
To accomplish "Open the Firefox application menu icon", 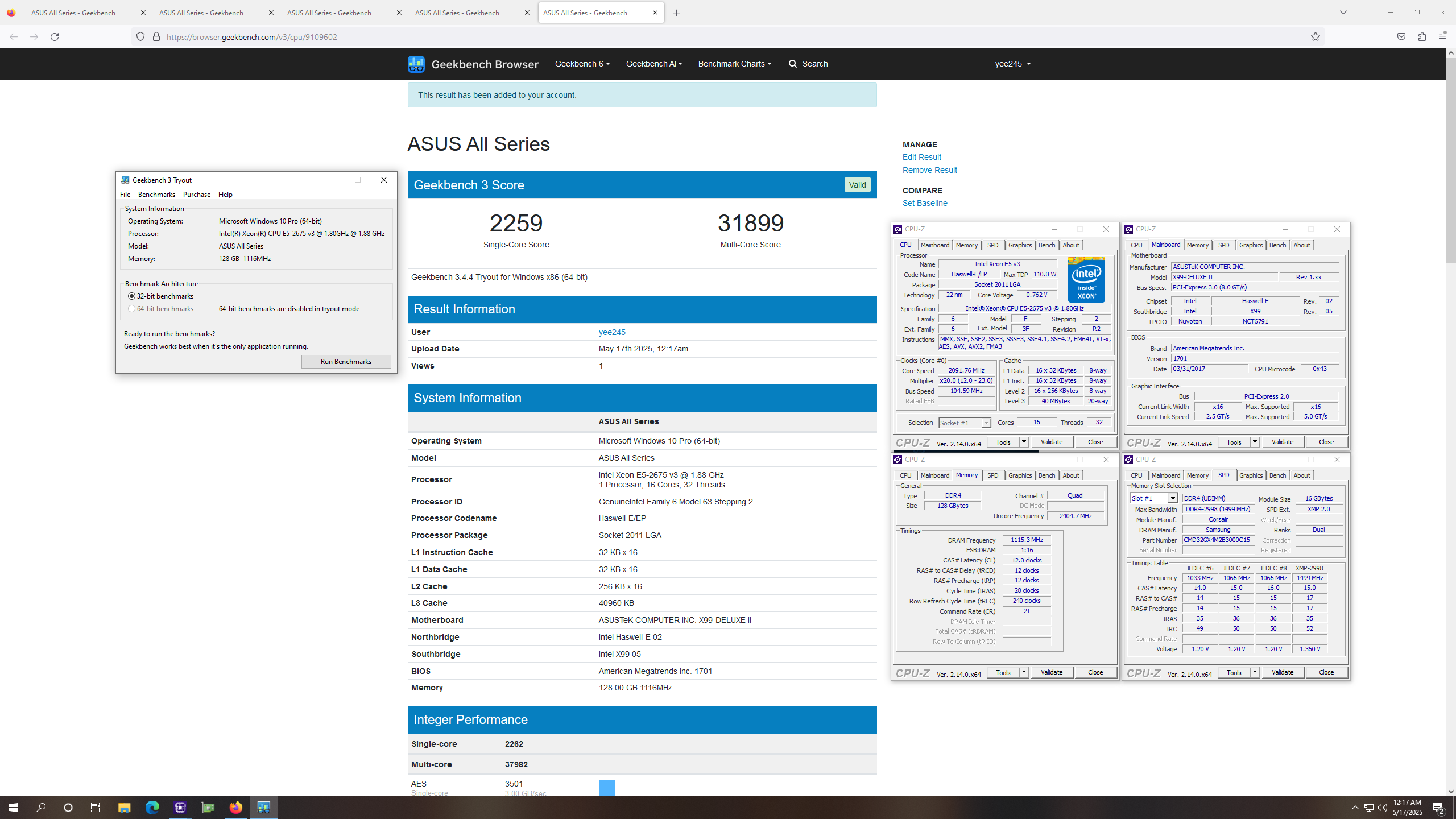I will [x=1442, y=37].
